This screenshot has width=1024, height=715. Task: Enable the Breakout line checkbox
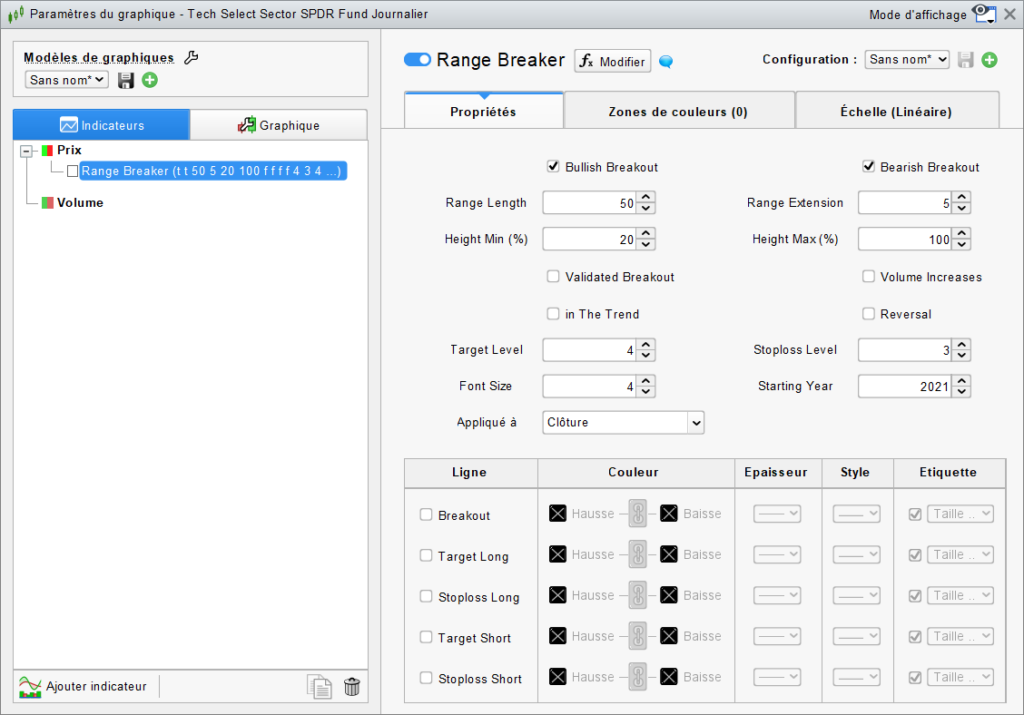pos(426,515)
